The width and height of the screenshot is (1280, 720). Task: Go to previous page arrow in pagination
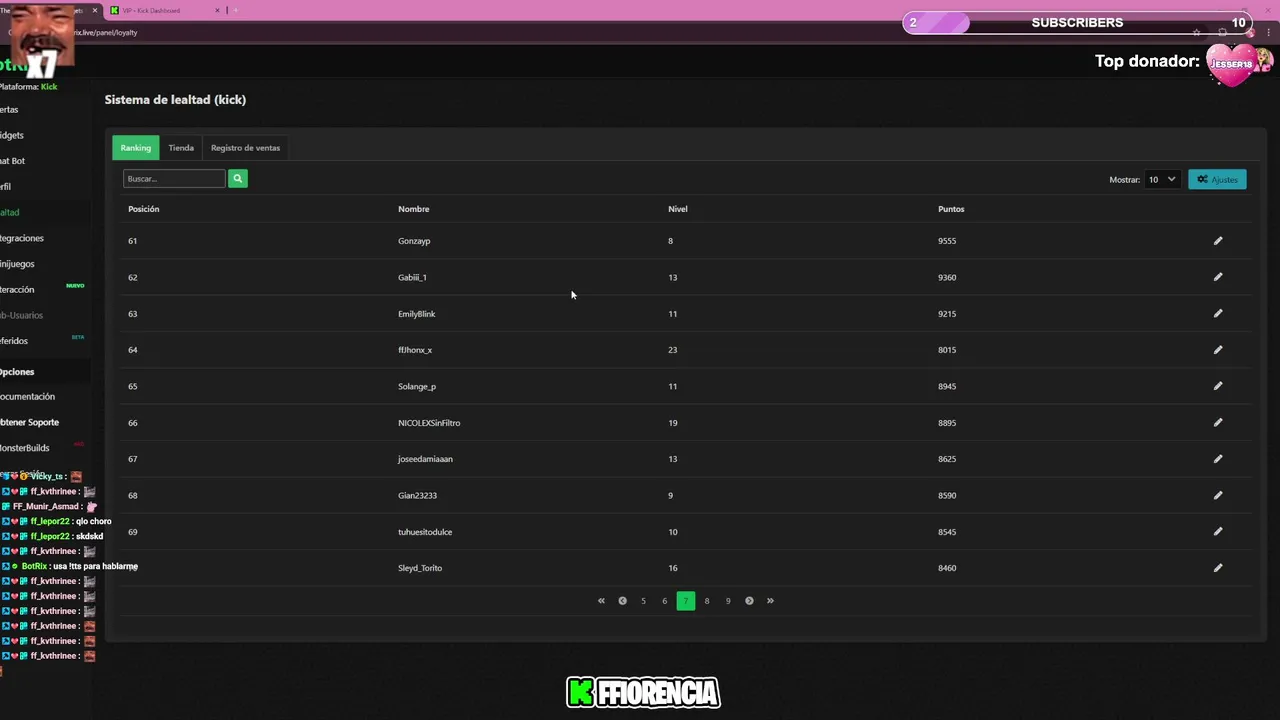point(622,601)
